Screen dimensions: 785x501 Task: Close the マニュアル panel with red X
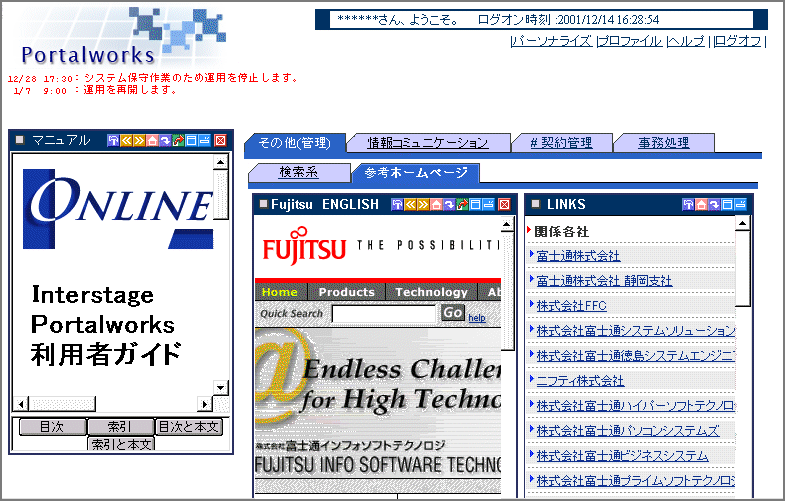click(220, 141)
